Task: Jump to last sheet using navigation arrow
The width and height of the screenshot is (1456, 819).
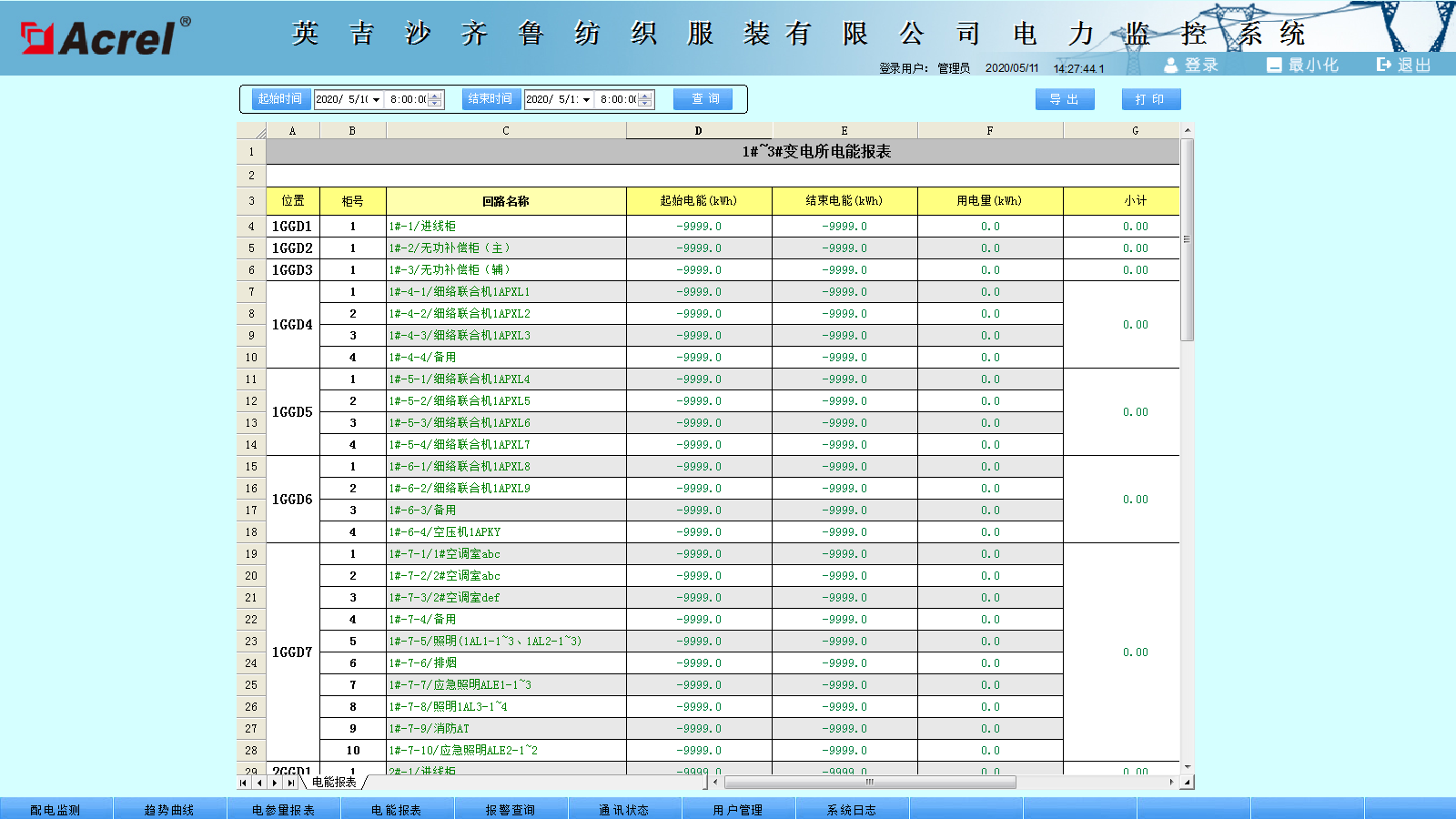Action: click(290, 783)
